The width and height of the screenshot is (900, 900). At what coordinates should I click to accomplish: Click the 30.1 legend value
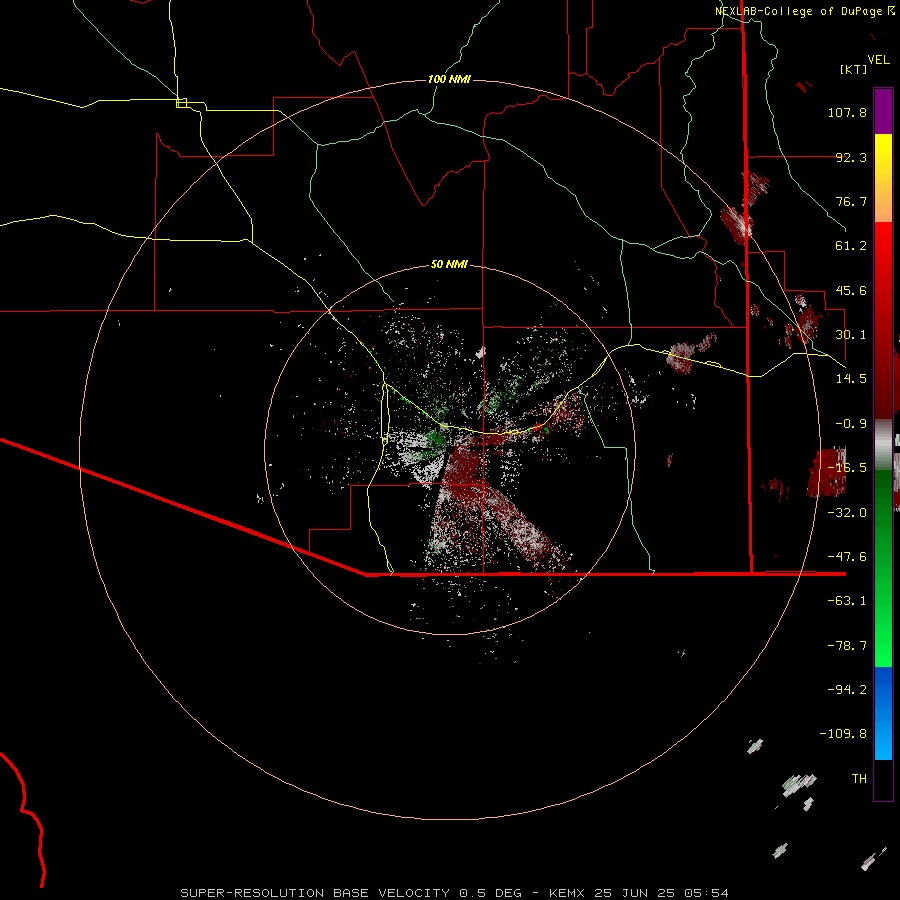pyautogui.click(x=851, y=335)
